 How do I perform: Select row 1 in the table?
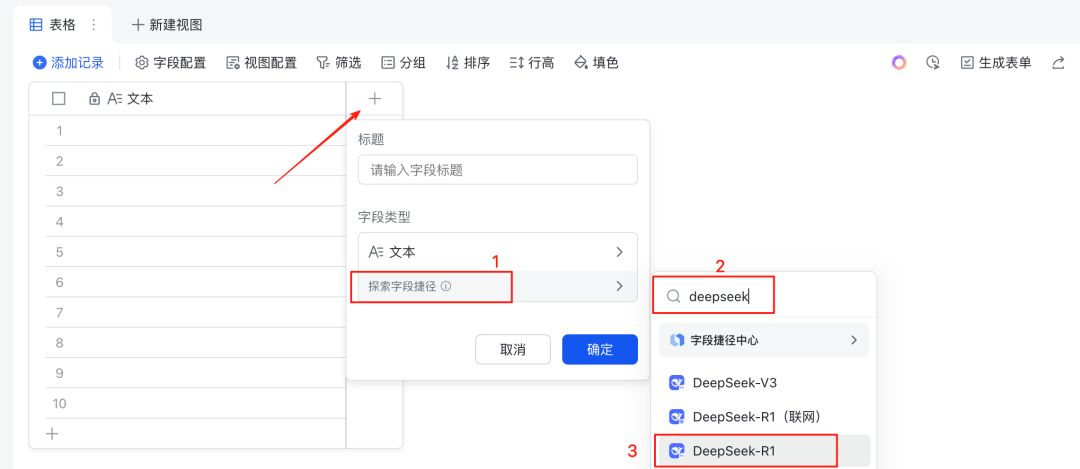pos(59,130)
